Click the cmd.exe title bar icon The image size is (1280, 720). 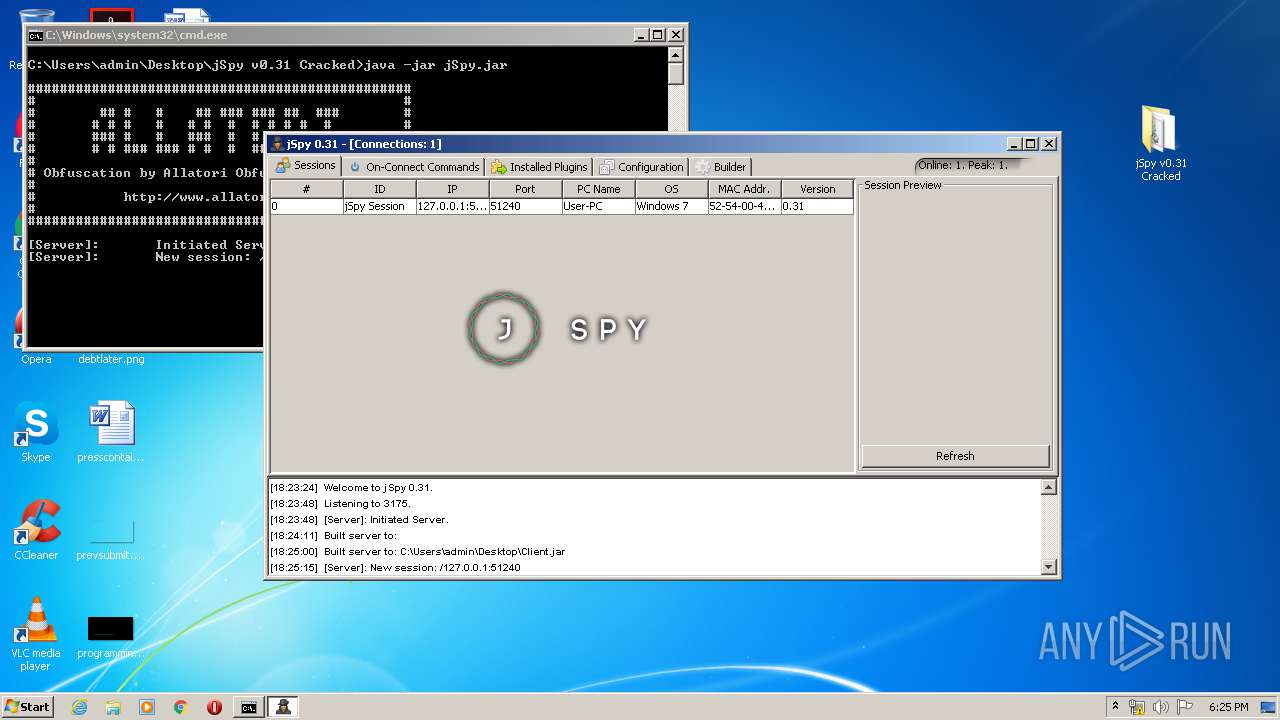click(35, 35)
